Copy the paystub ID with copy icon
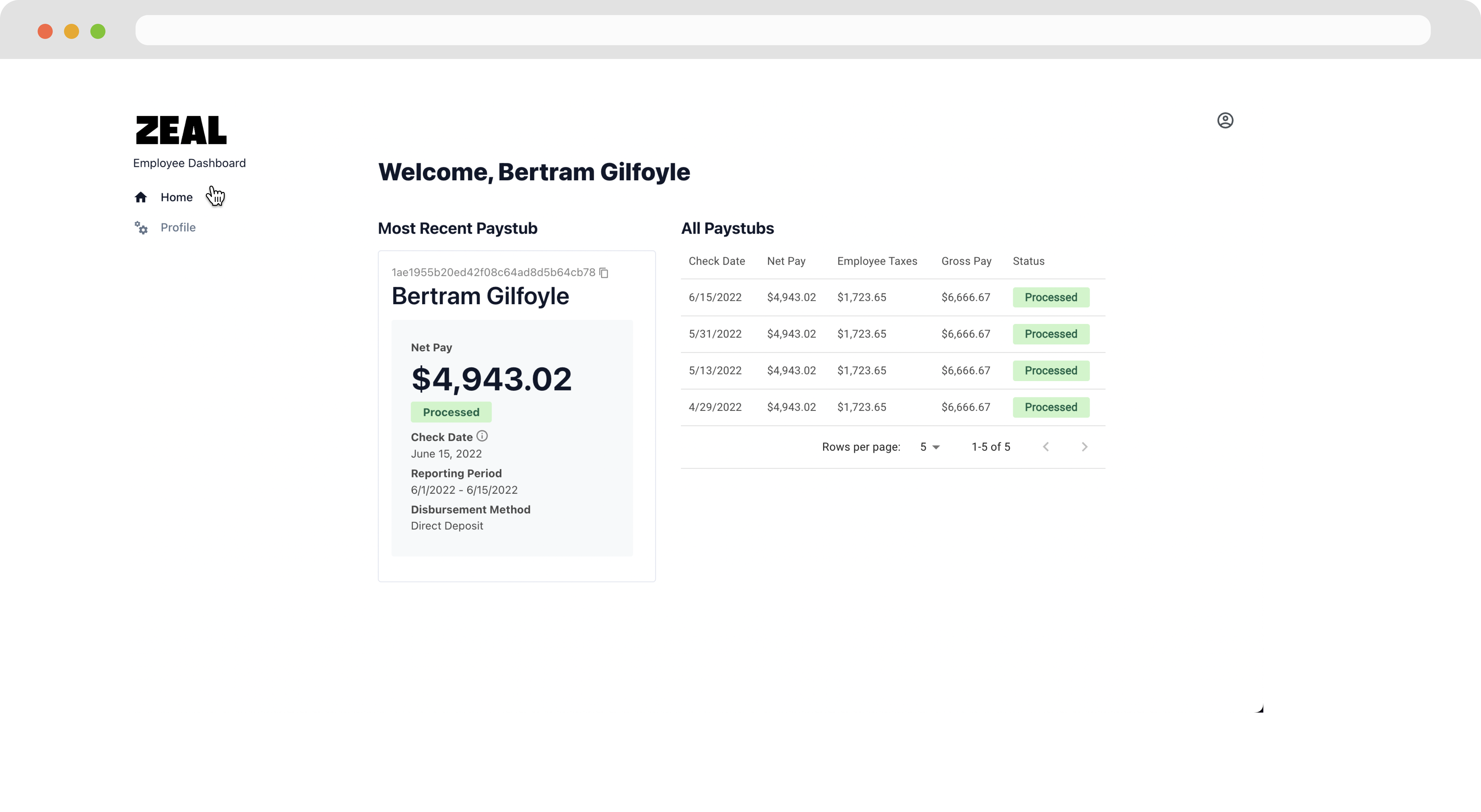Image resolution: width=1481 pixels, height=812 pixels. point(604,272)
